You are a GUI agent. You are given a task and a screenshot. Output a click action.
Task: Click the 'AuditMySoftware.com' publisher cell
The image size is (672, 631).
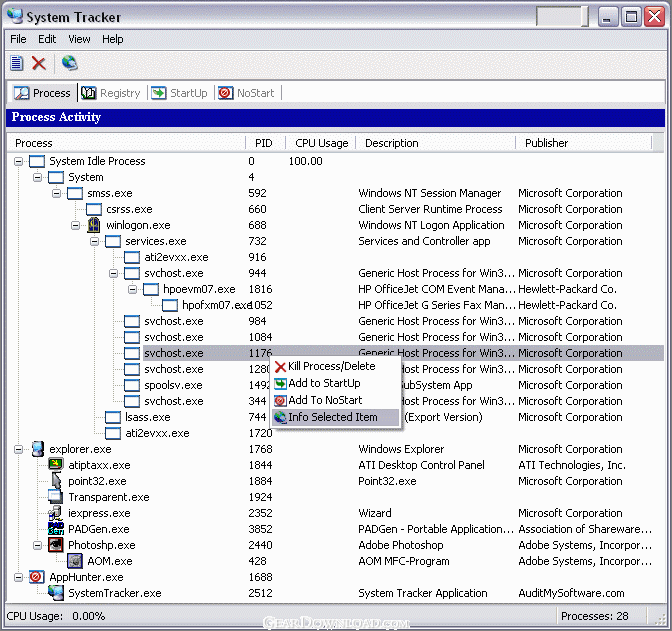(571, 593)
